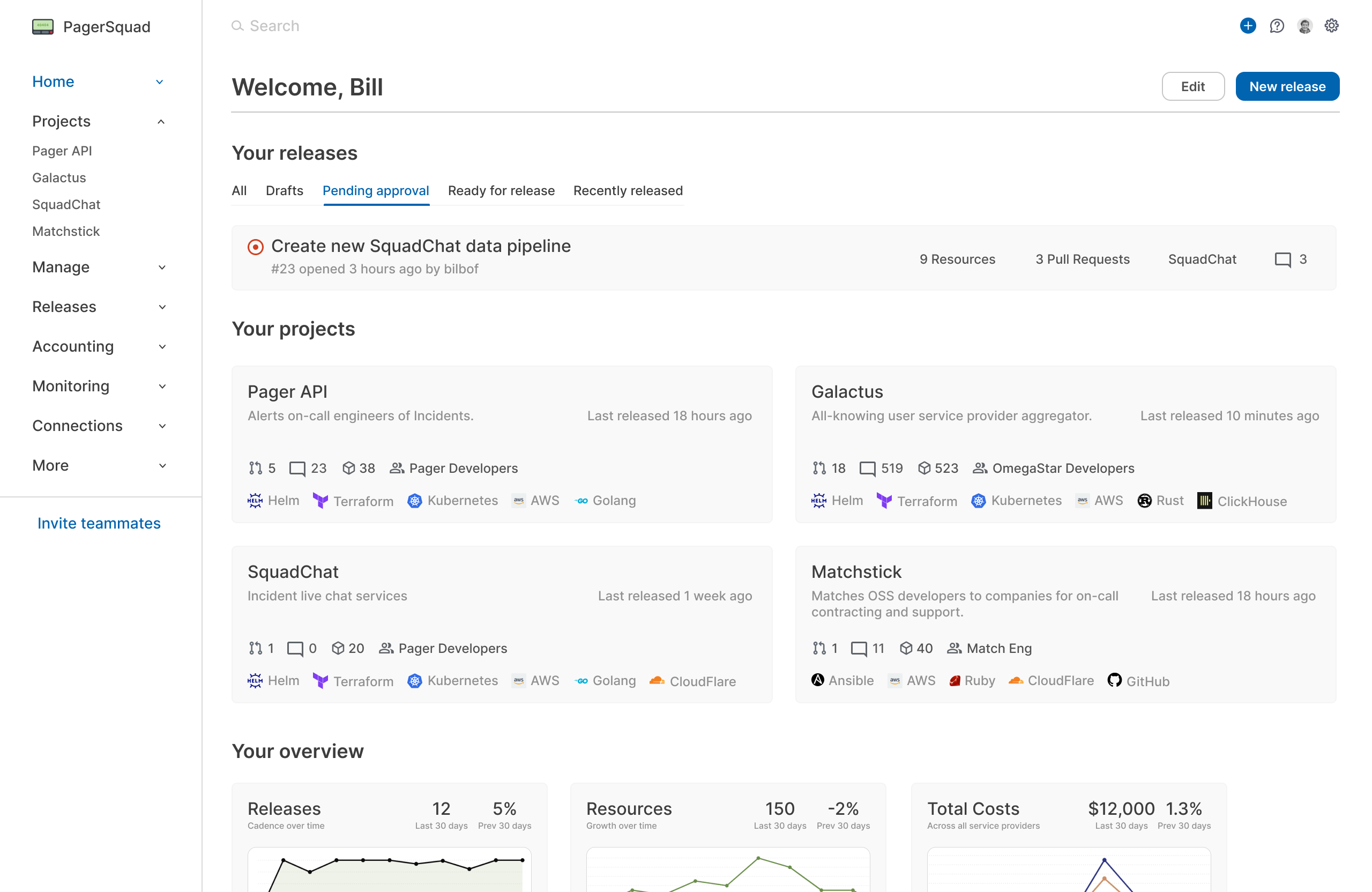Select the Golang icon on Pager API card
The height and width of the screenshot is (892, 1372).
(x=582, y=501)
